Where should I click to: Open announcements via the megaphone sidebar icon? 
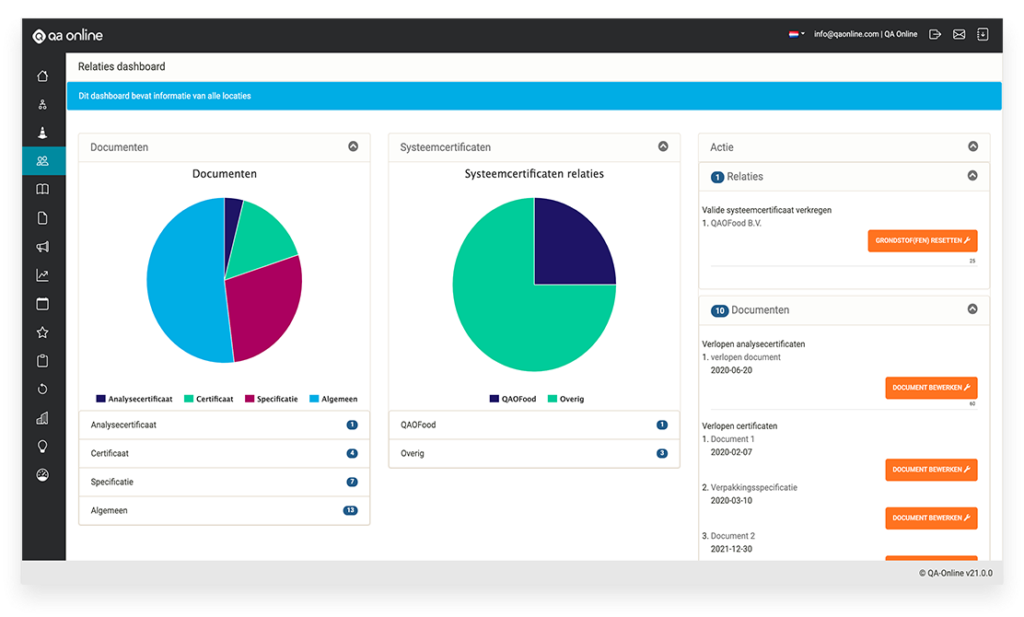(42, 246)
